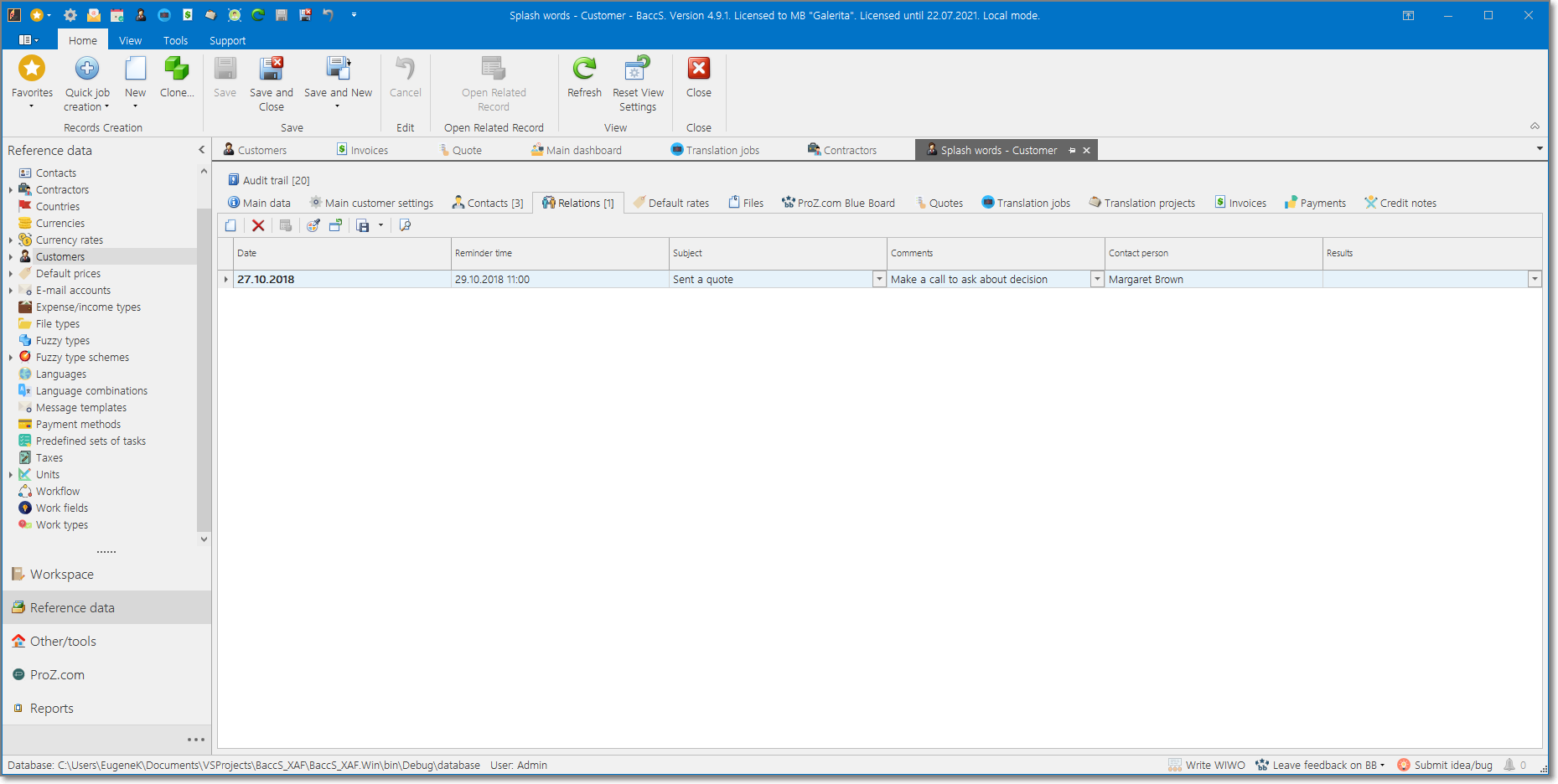Click the date cell 27.10.2018
The width and height of the screenshot is (1558, 784).
tap(342, 280)
